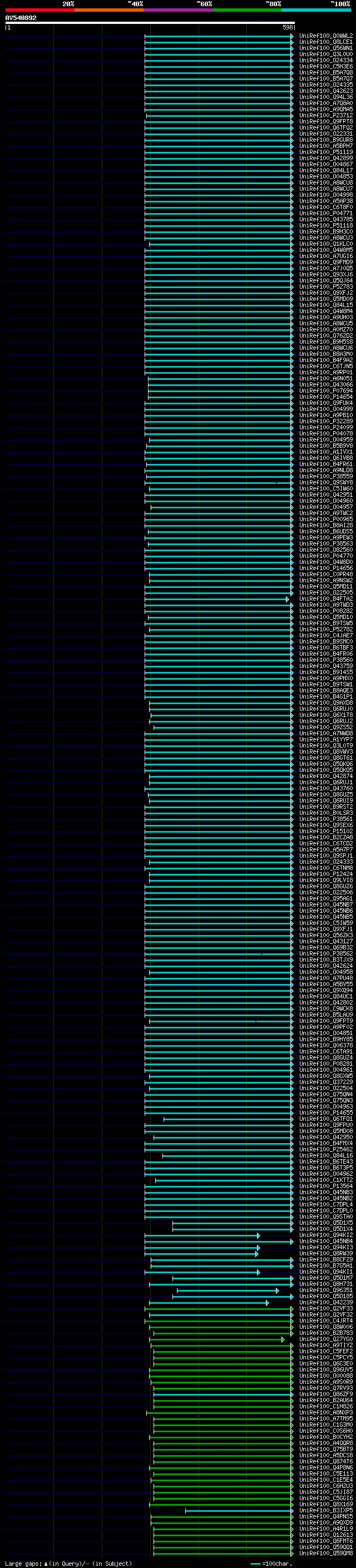356x1568 pixels.
Task: Select the UniRef100_A7Q8A0 label
Action: click(326, 103)
